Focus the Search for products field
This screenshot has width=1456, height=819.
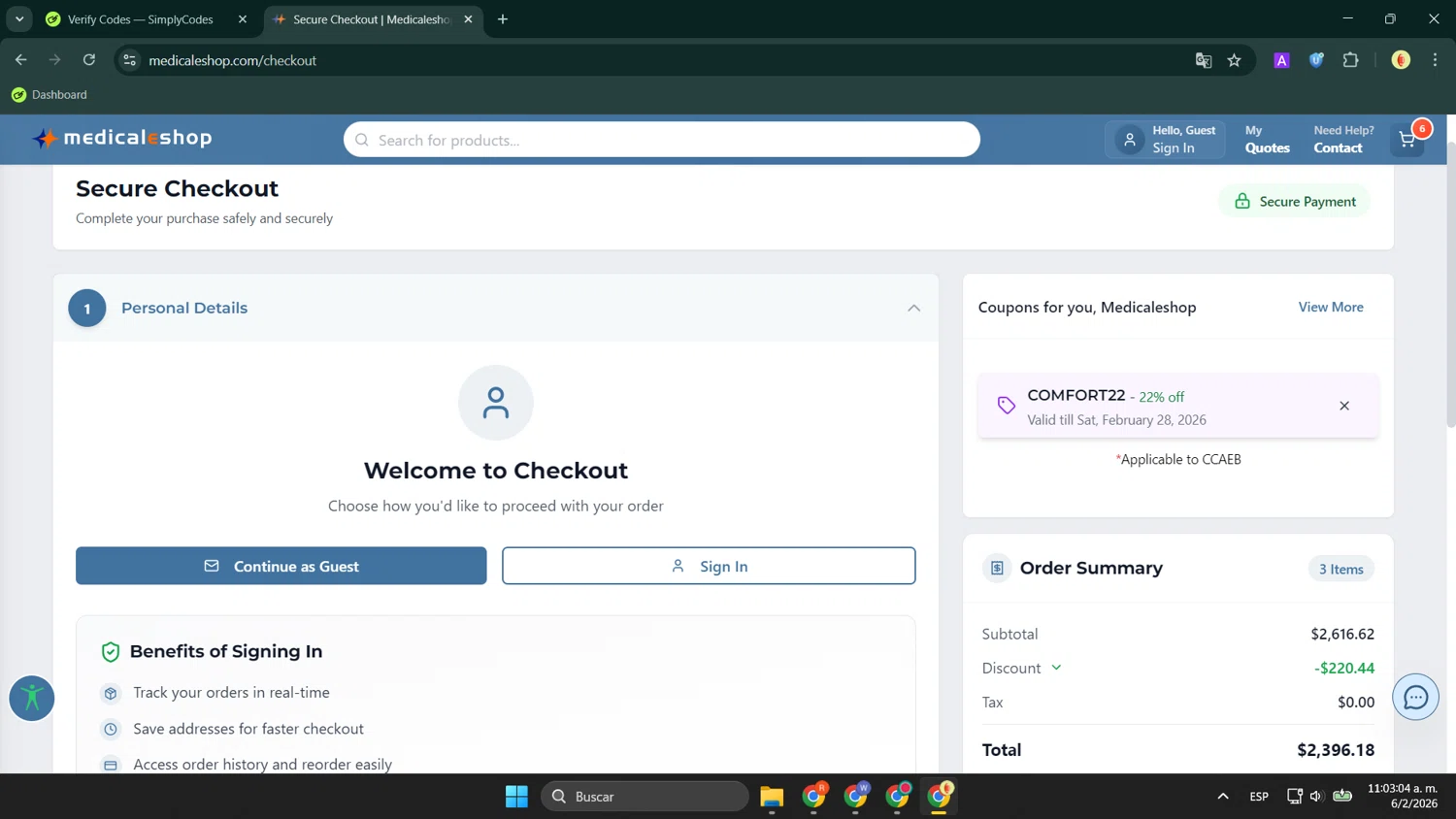(x=662, y=140)
